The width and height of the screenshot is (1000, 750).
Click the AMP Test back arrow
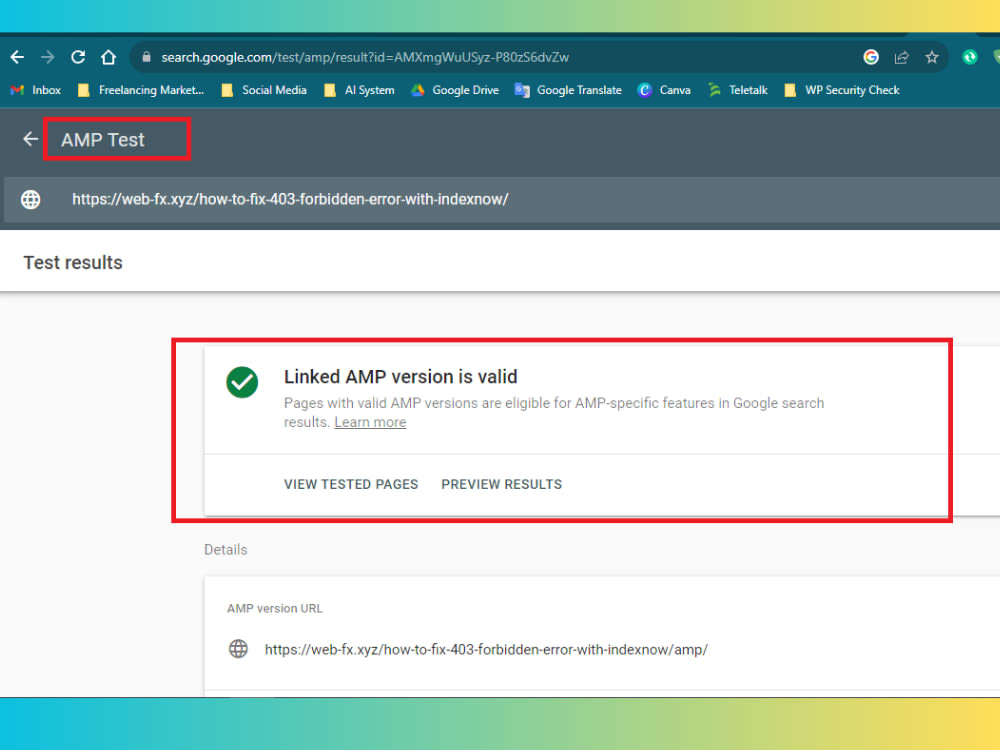coord(30,139)
